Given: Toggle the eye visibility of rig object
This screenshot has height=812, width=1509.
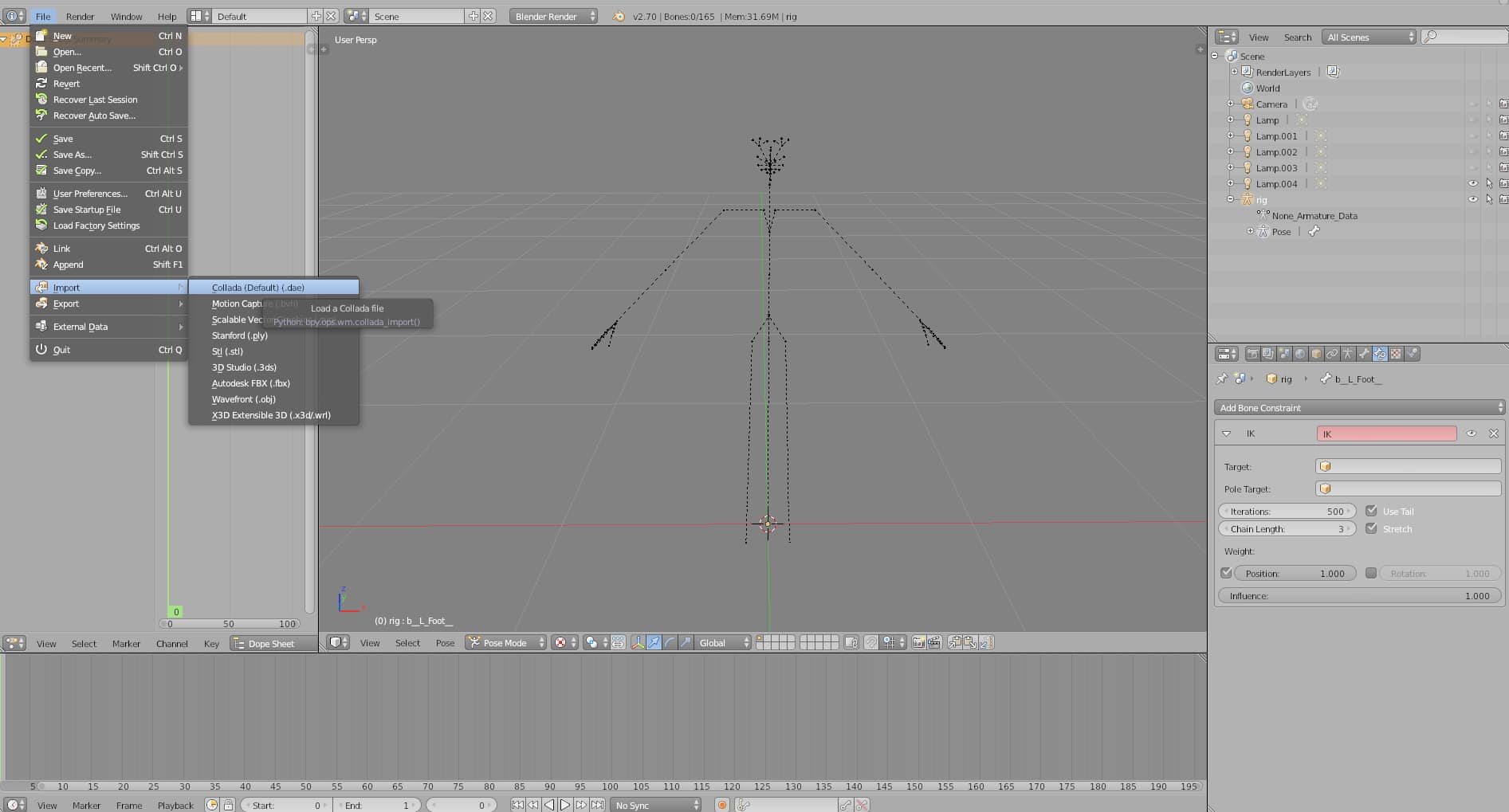Looking at the screenshot, I should pos(1473,199).
